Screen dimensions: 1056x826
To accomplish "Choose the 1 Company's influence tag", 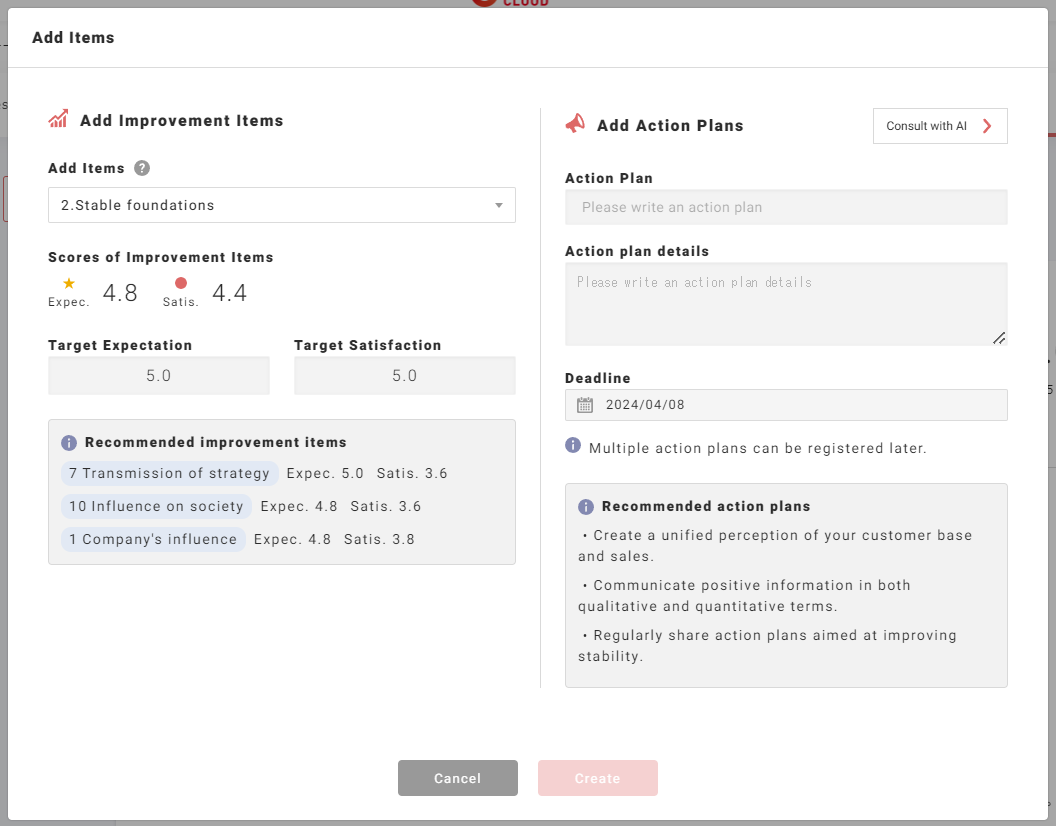I will point(153,539).
